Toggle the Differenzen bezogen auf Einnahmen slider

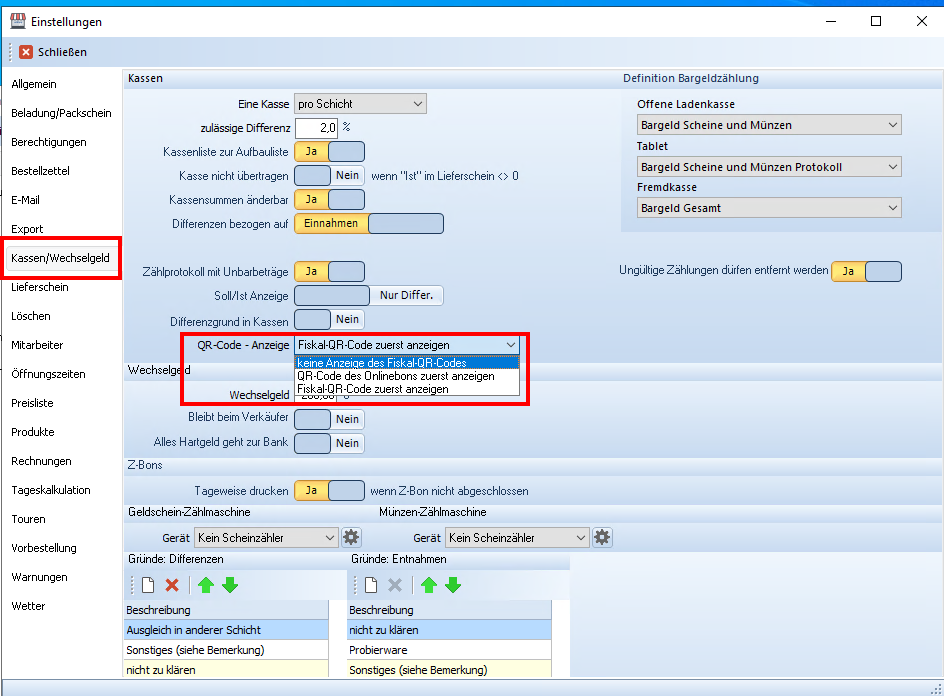tap(368, 224)
